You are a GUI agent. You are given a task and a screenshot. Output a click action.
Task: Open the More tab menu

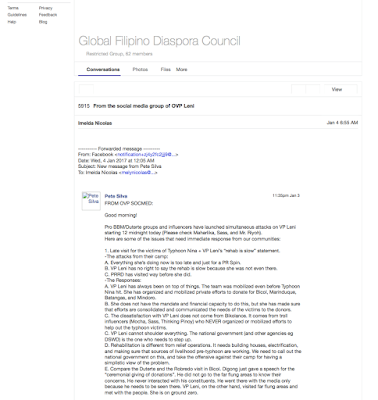pyautogui.click(x=181, y=69)
